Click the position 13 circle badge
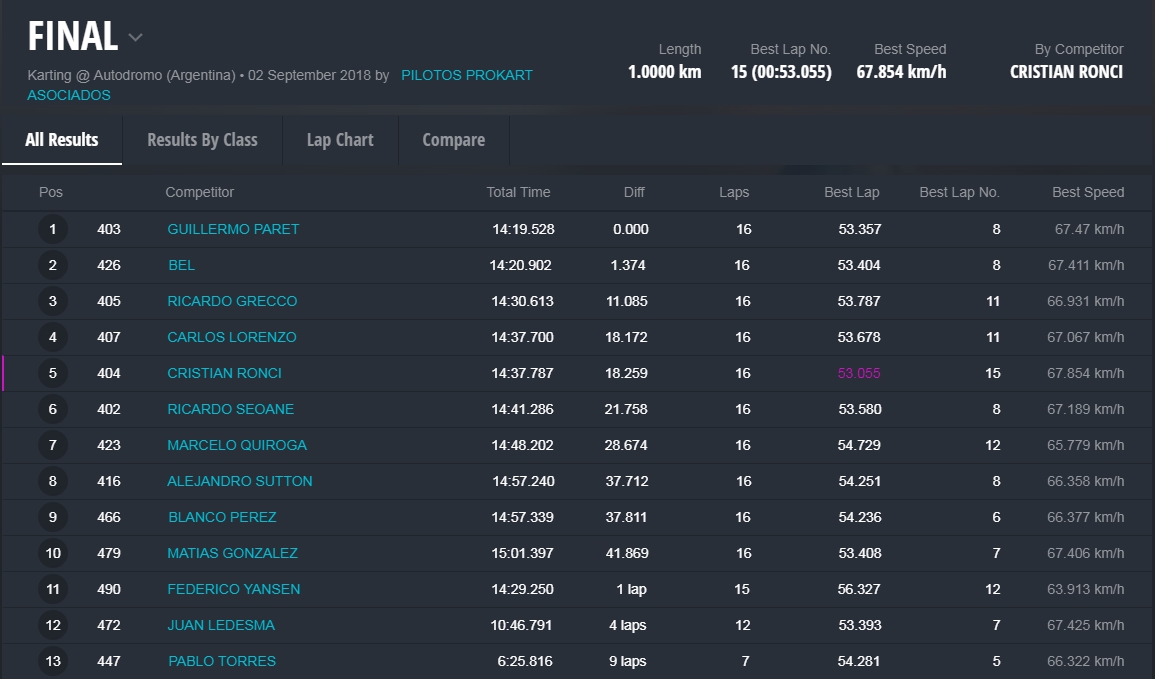This screenshot has height=679, width=1155. tap(53, 661)
